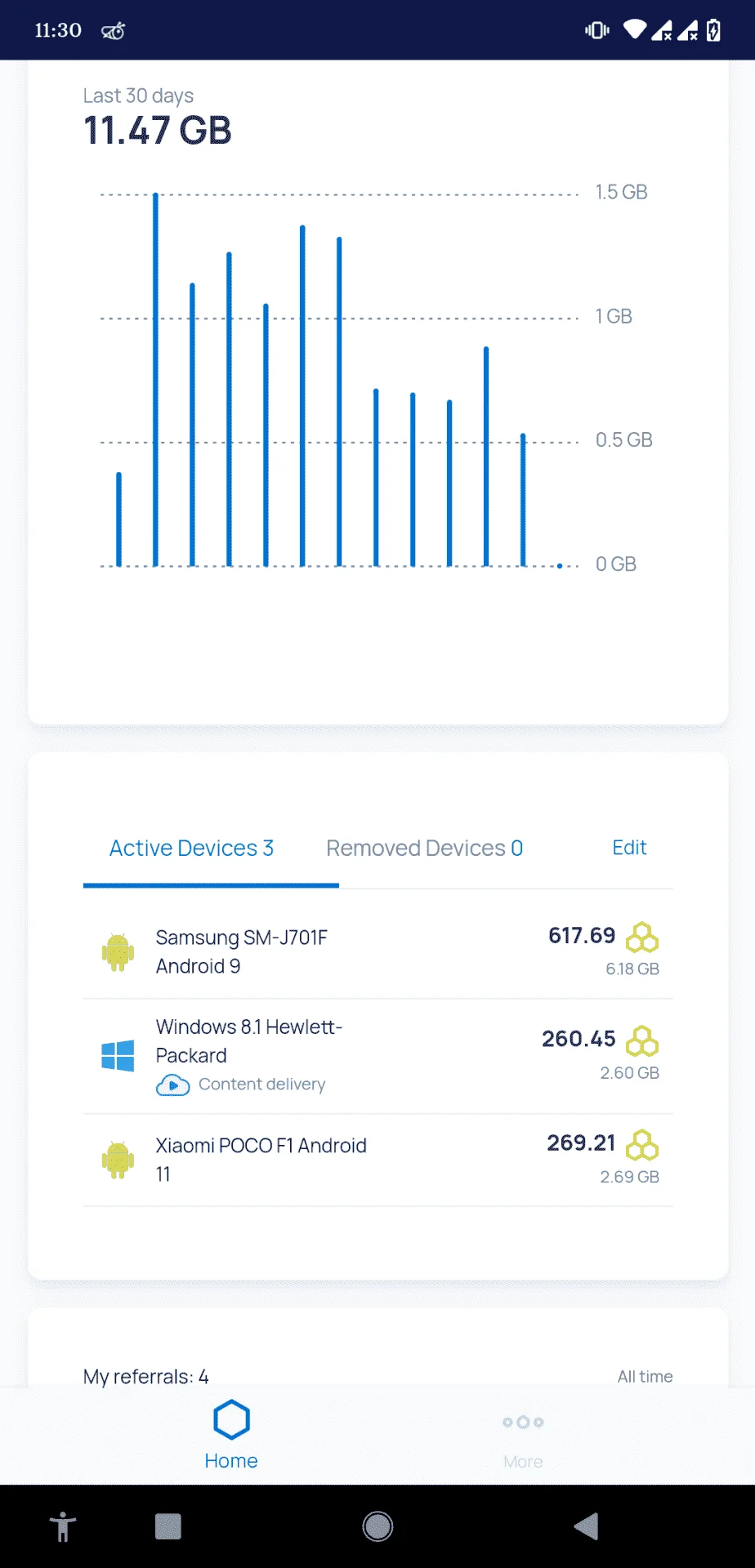Tap the honeycomb icon next to 617.69
Image resolution: width=755 pixels, height=1568 pixels.
(x=642, y=938)
